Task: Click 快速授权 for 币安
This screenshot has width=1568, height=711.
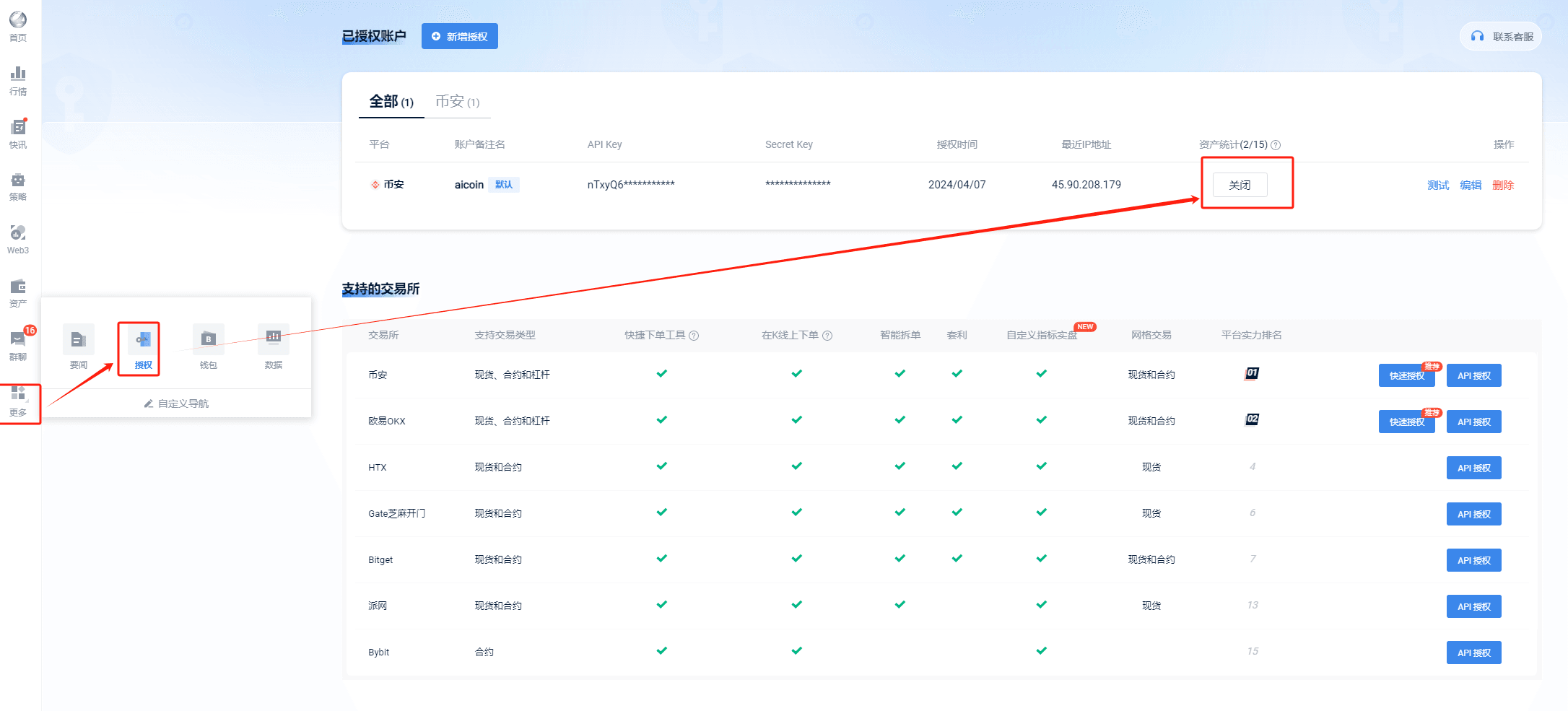Action: coord(1407,375)
